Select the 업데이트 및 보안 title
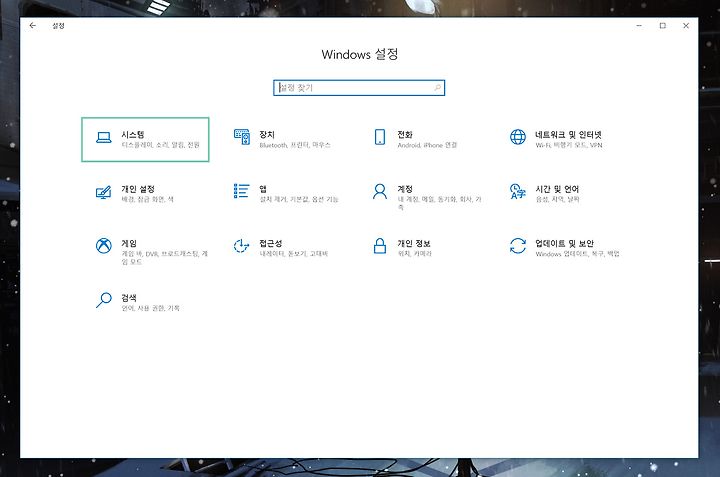 click(565, 243)
